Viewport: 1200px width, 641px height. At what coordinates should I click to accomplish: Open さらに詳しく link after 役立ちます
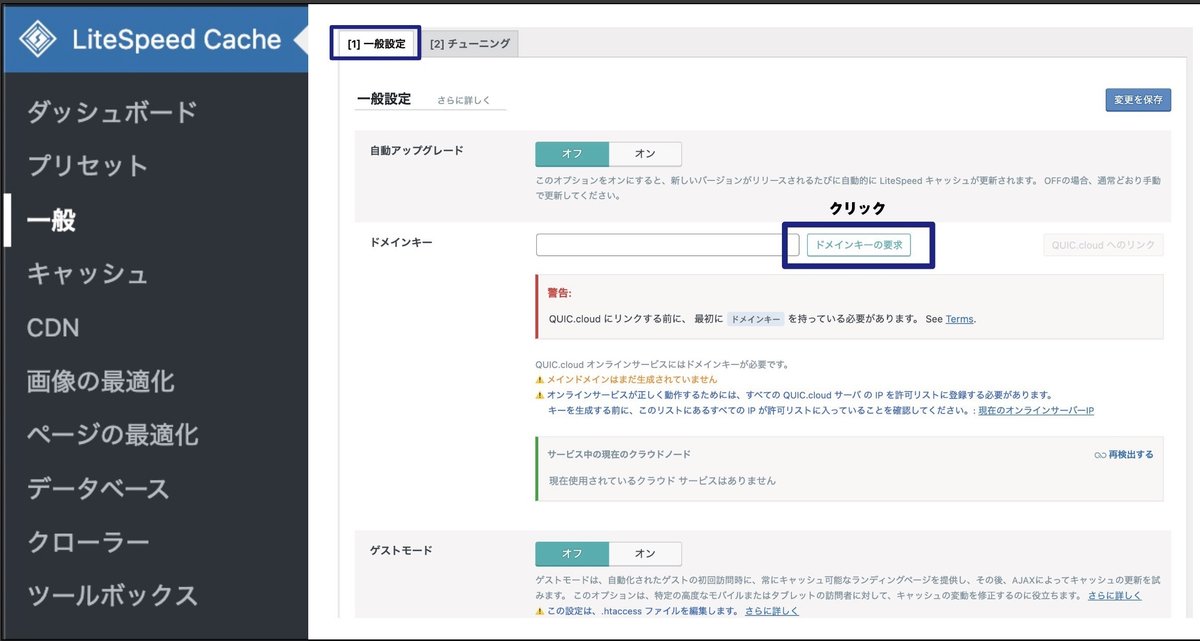coord(1115,596)
